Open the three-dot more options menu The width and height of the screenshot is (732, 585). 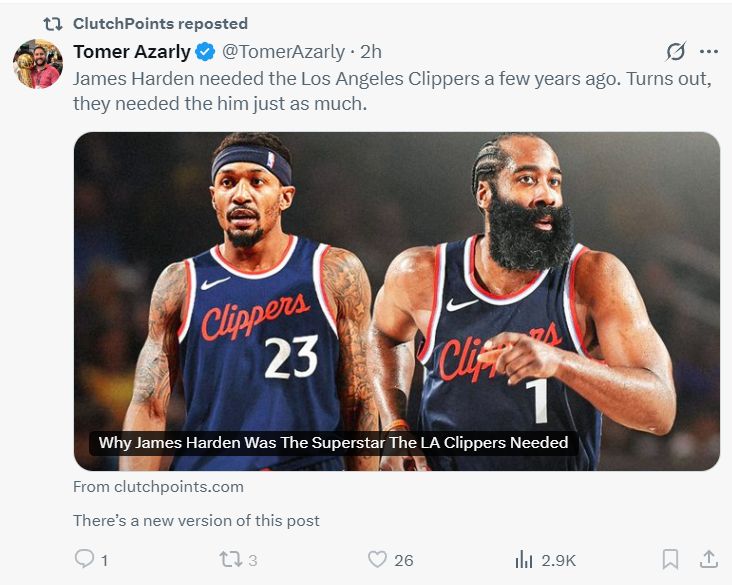(x=709, y=52)
